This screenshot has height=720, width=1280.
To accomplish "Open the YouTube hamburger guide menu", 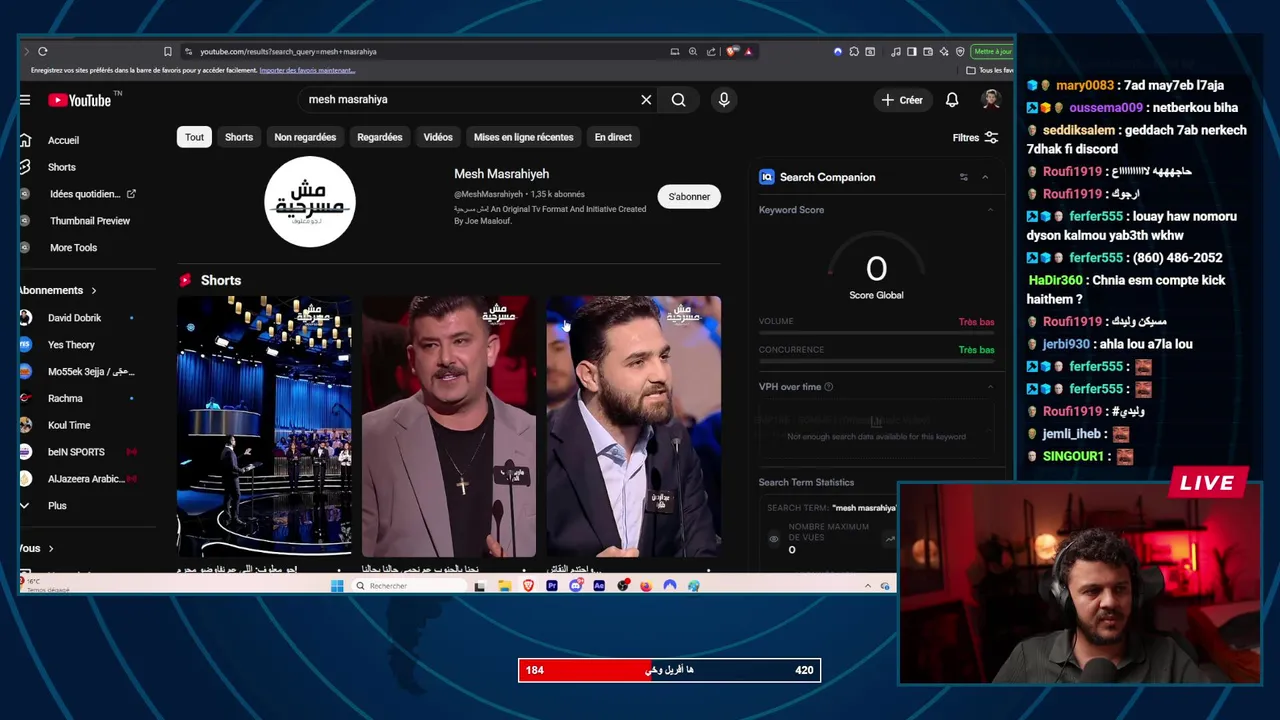I will (x=25, y=100).
